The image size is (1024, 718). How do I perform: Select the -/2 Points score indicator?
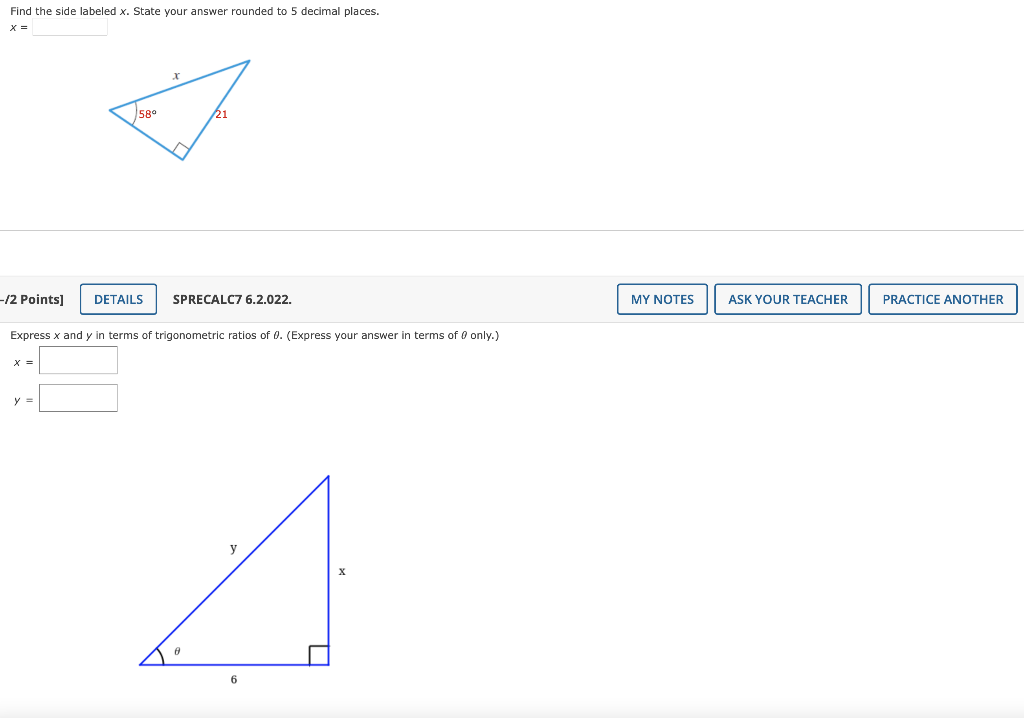[32, 298]
